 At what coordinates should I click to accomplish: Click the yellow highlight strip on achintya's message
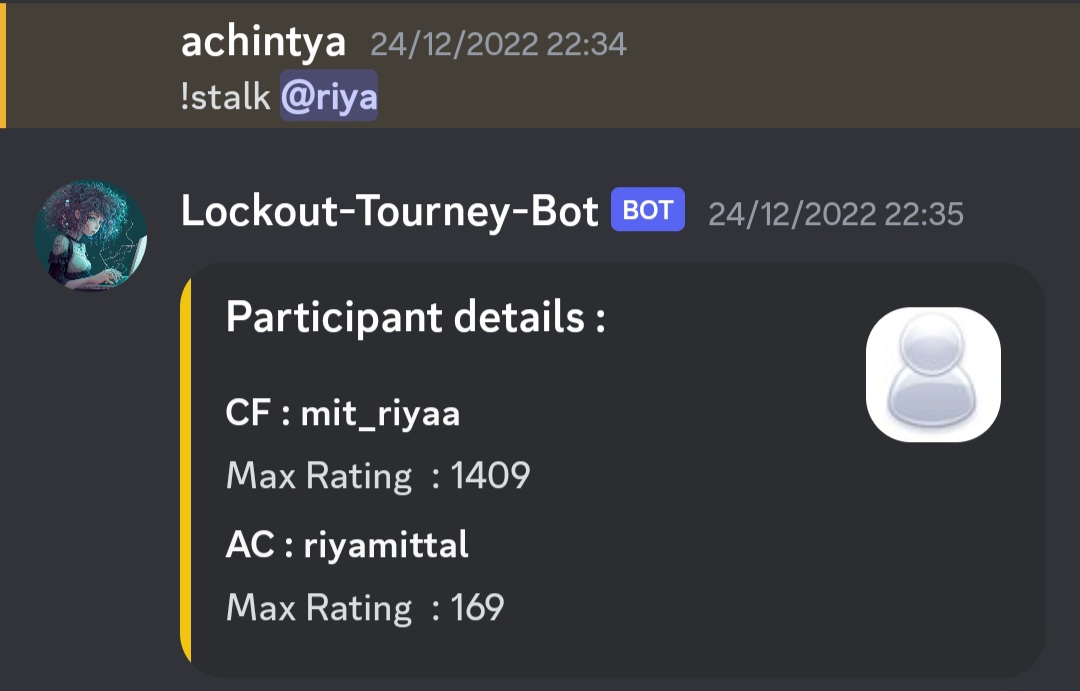(4, 64)
